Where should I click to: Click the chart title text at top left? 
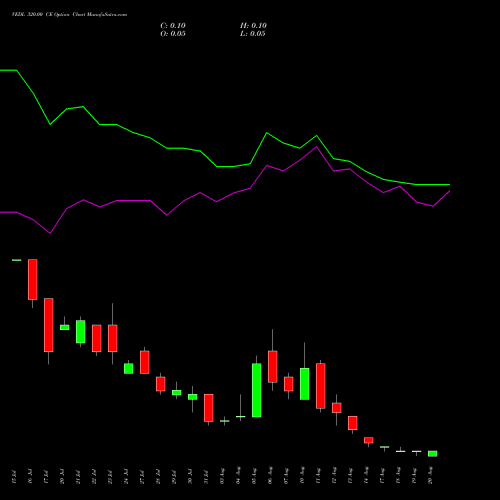[69, 15]
